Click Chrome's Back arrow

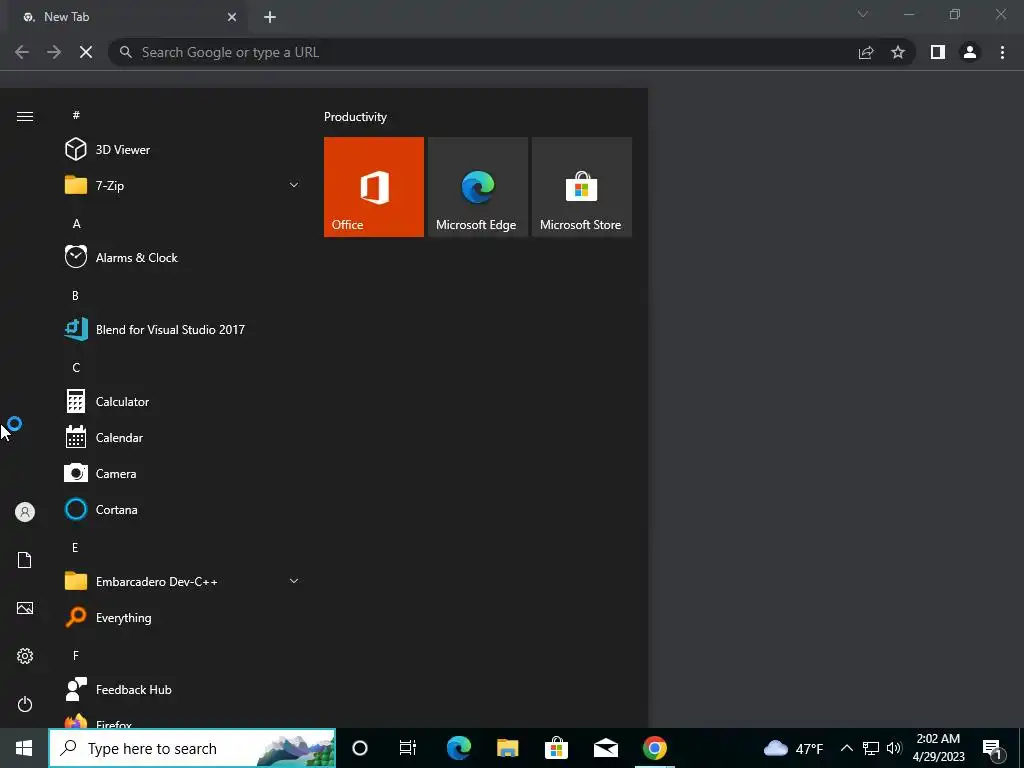[x=22, y=52]
